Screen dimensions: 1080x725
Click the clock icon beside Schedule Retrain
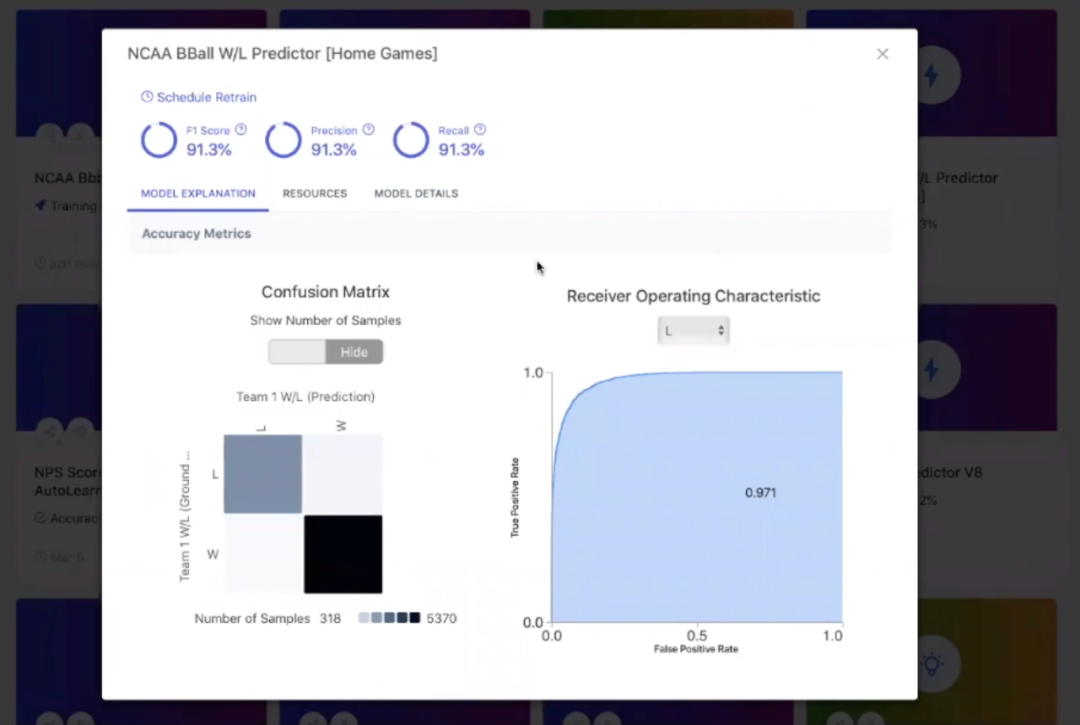147,96
